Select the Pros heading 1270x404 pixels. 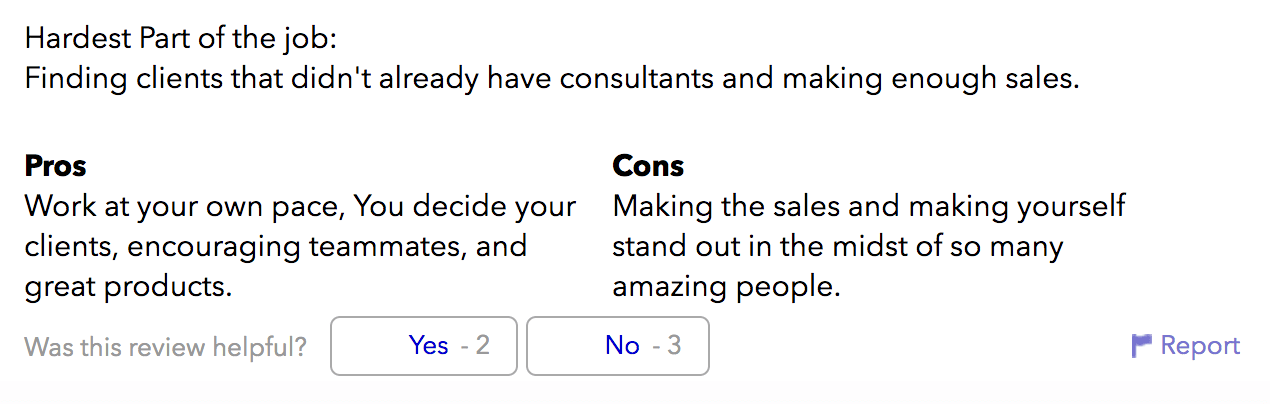tap(55, 165)
